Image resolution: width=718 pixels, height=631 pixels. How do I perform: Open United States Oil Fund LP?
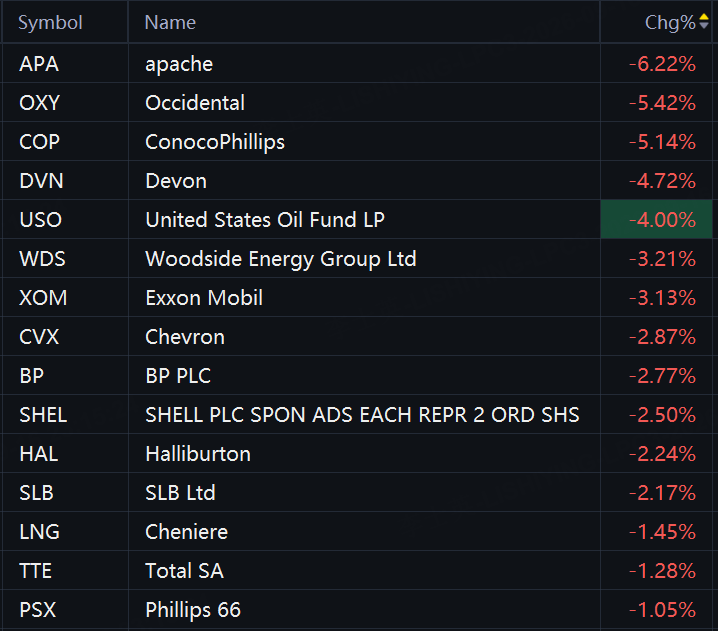click(265, 220)
